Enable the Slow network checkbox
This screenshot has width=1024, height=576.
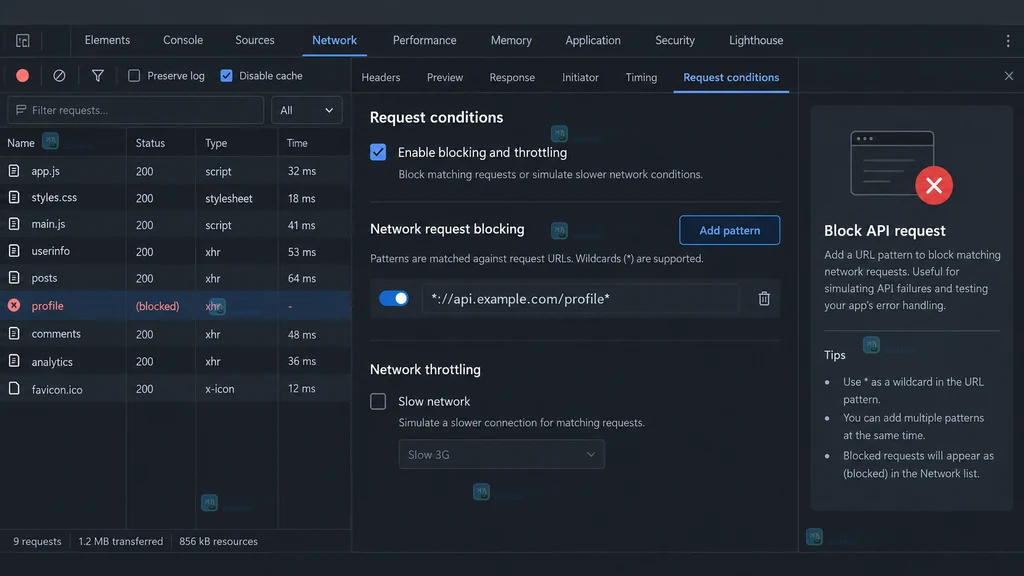[378, 401]
